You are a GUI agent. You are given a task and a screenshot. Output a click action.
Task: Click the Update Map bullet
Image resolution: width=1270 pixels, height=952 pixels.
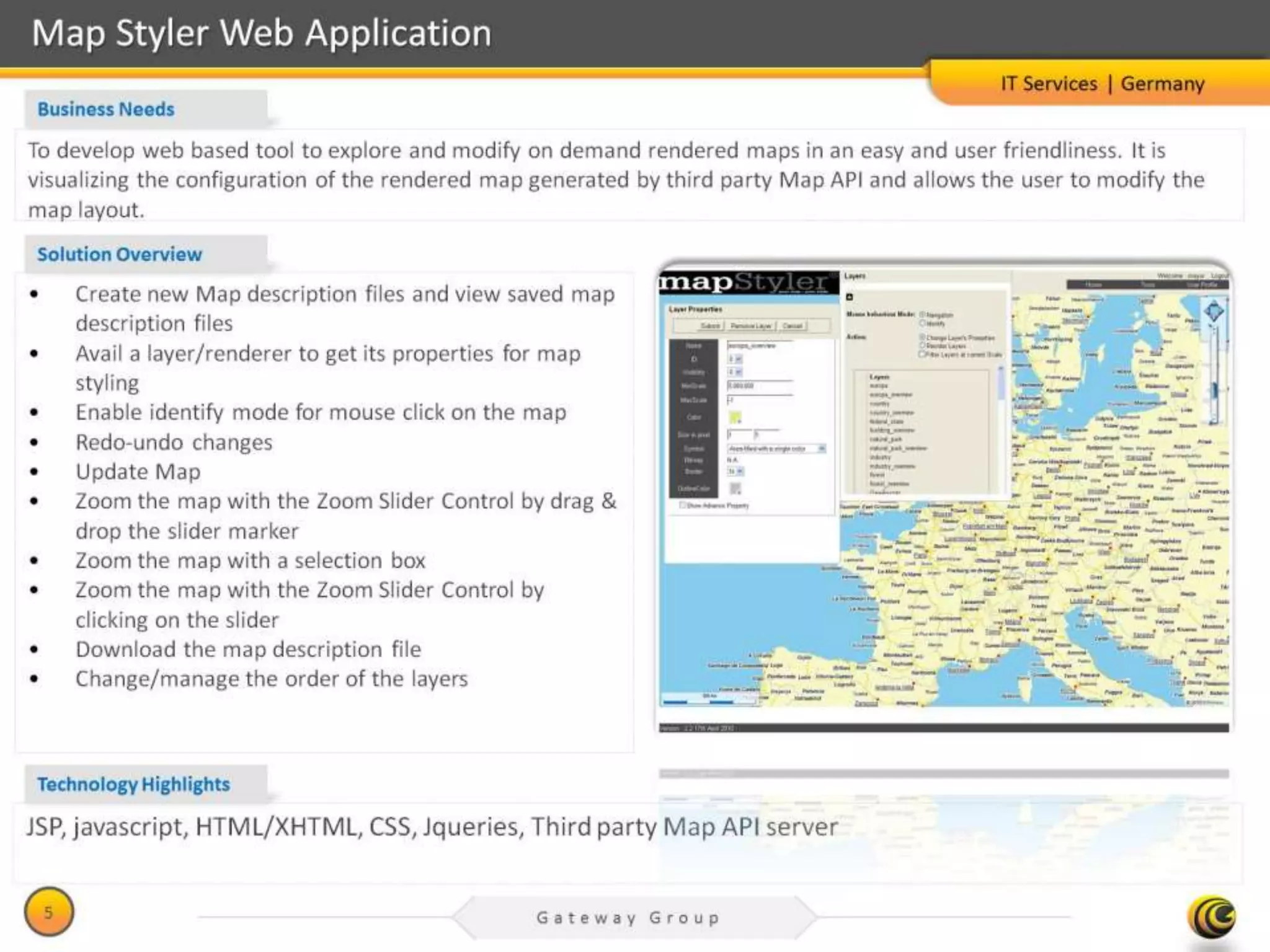coord(138,472)
